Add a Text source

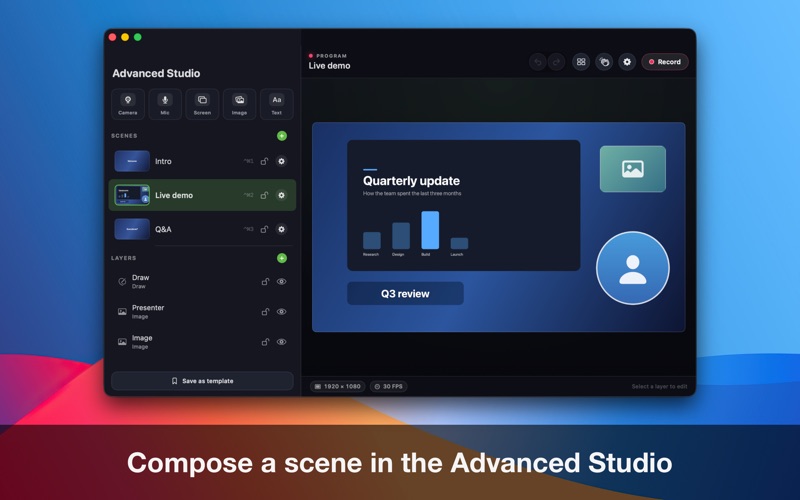tap(277, 104)
